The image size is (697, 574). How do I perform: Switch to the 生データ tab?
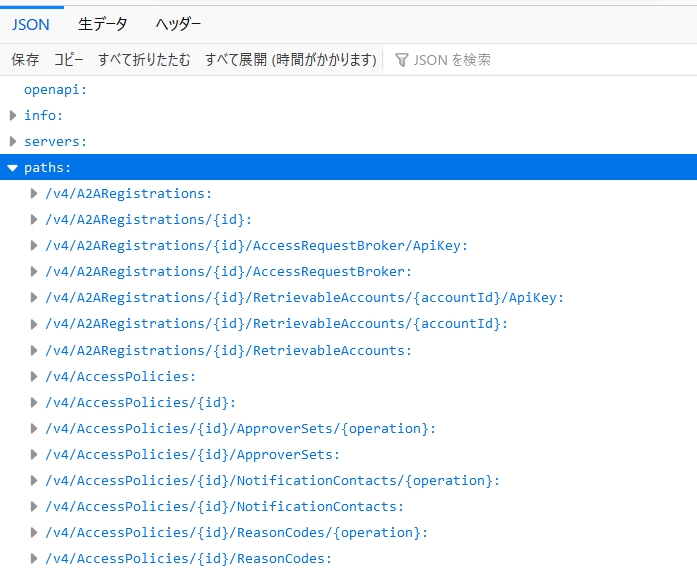pos(103,24)
